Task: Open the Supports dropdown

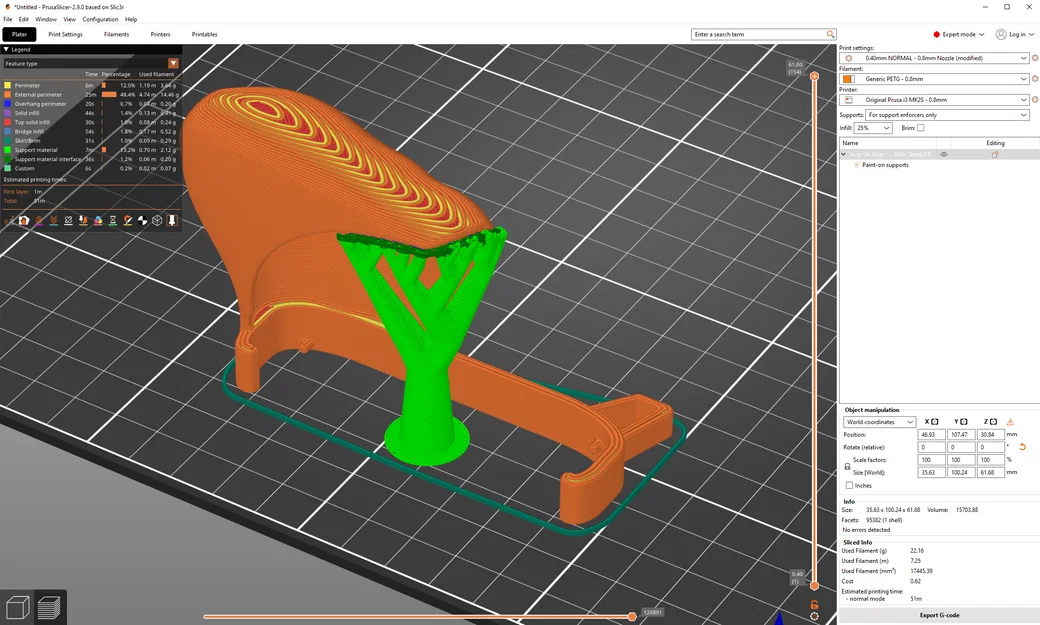Action: coord(947,115)
